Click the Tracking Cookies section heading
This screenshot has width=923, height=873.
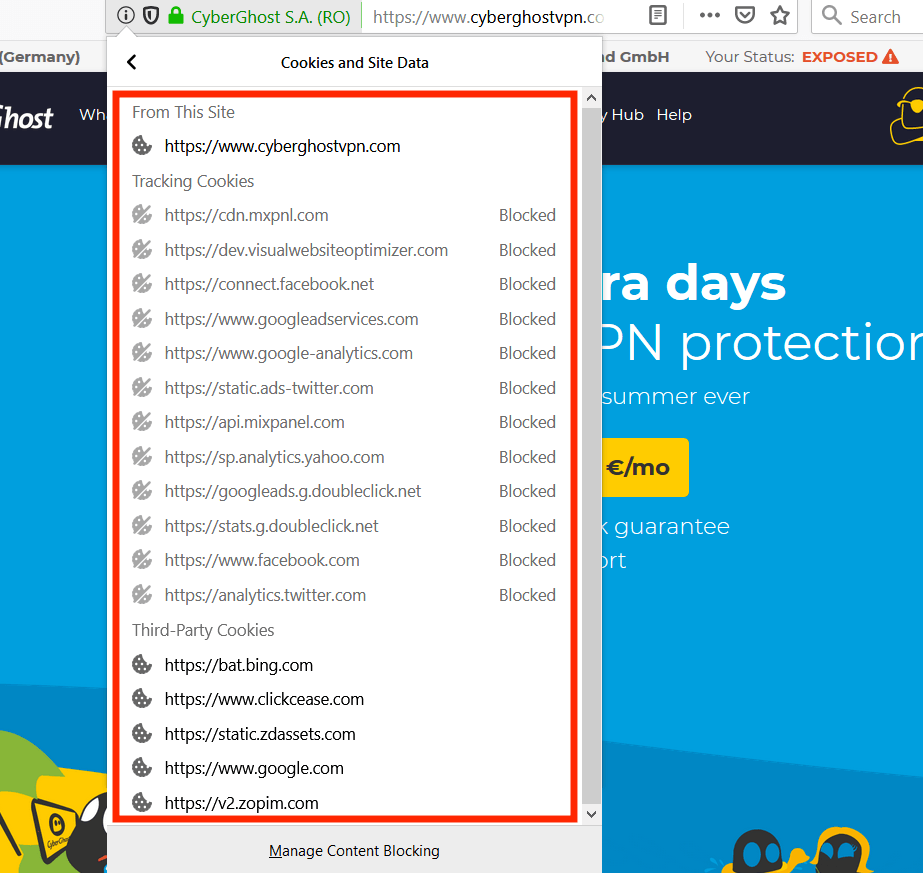tap(193, 181)
